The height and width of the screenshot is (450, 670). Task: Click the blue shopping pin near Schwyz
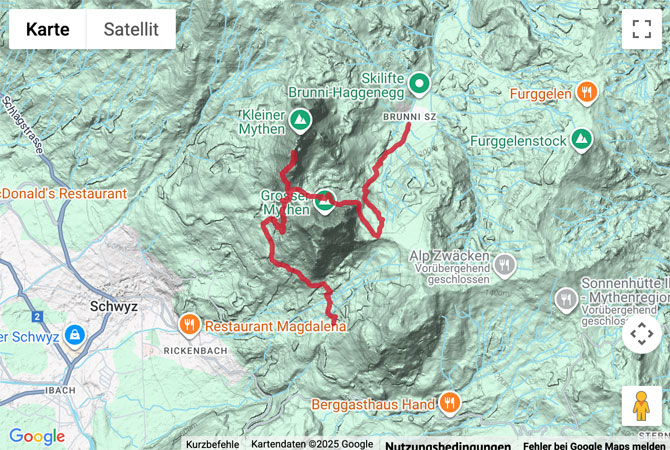tap(75, 336)
